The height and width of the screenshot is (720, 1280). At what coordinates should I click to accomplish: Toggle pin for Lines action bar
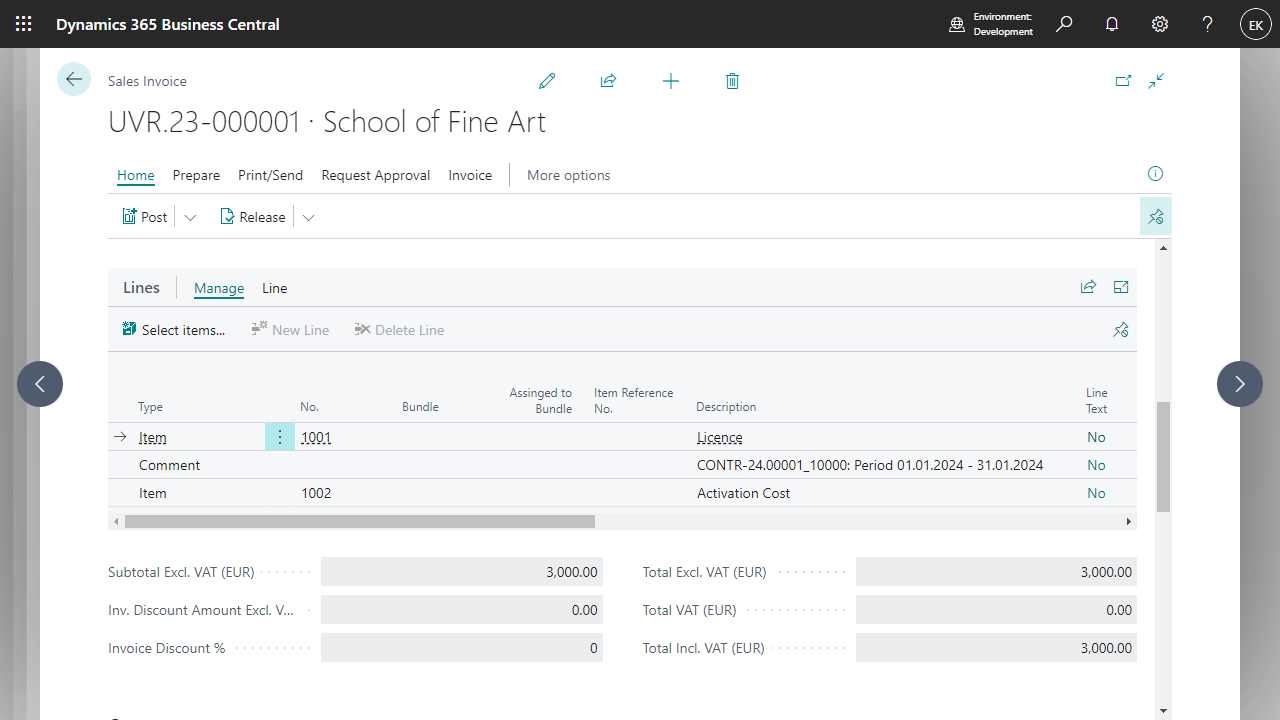[1121, 330]
